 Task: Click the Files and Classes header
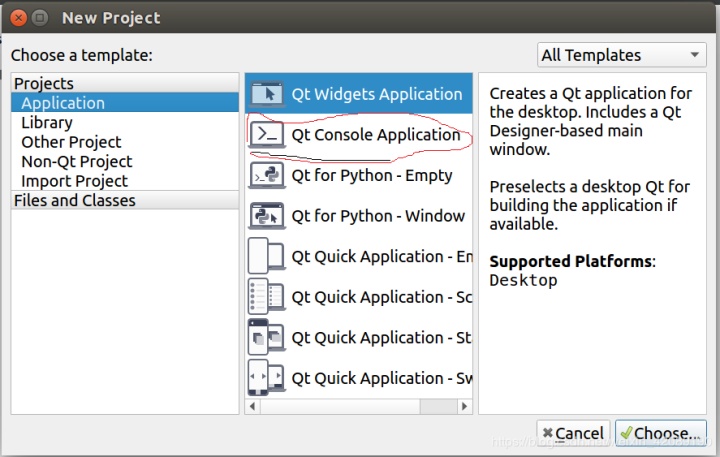125,200
